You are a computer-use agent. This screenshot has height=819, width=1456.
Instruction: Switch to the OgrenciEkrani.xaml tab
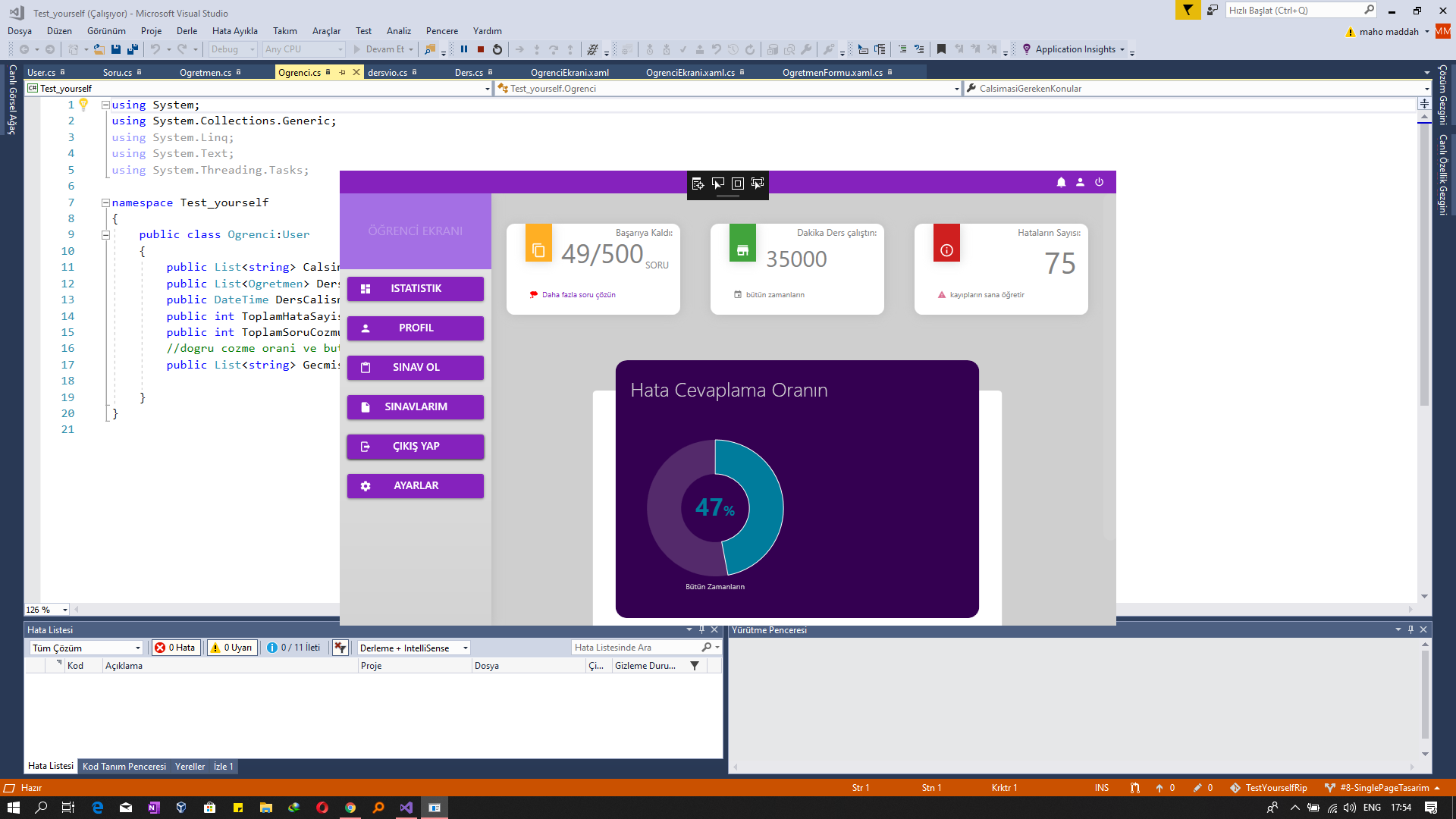(x=570, y=72)
